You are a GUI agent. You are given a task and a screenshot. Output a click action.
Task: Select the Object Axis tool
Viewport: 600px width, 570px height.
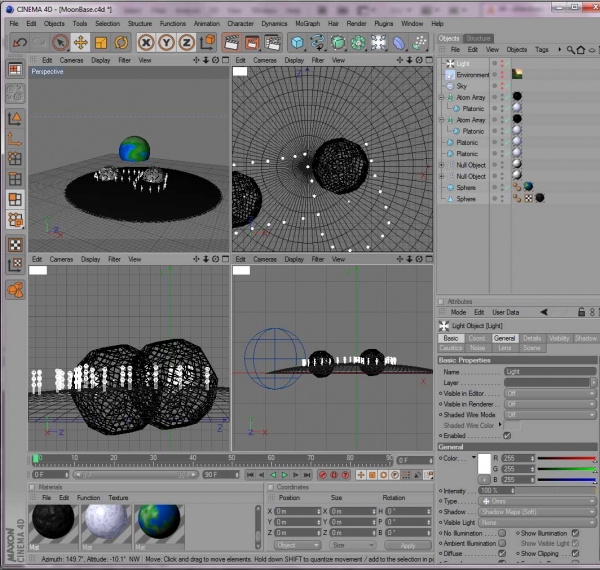point(15,139)
